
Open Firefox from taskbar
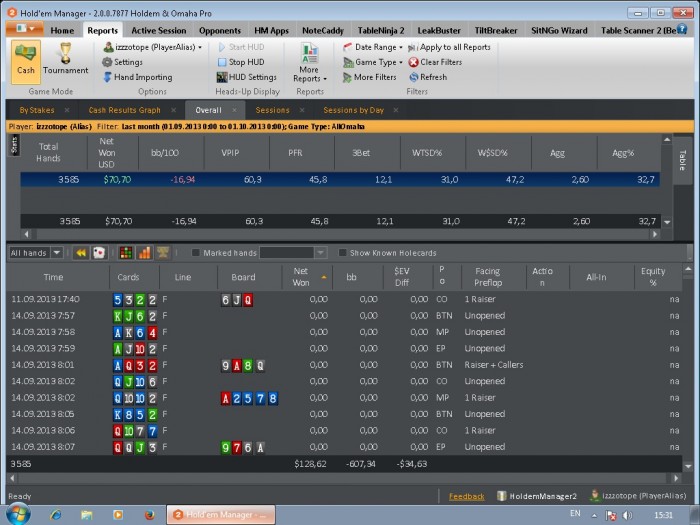point(149,515)
